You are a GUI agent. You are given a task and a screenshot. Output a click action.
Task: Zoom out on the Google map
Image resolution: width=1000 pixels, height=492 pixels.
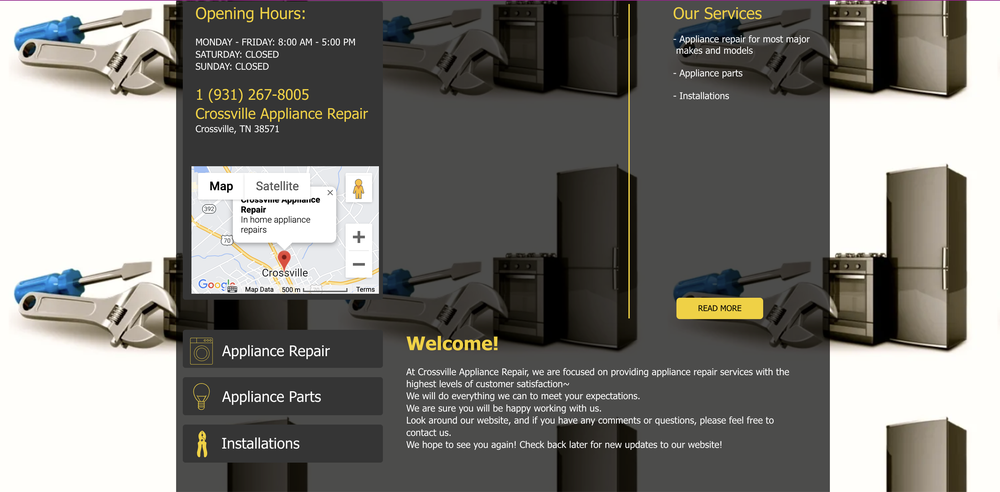[358, 264]
